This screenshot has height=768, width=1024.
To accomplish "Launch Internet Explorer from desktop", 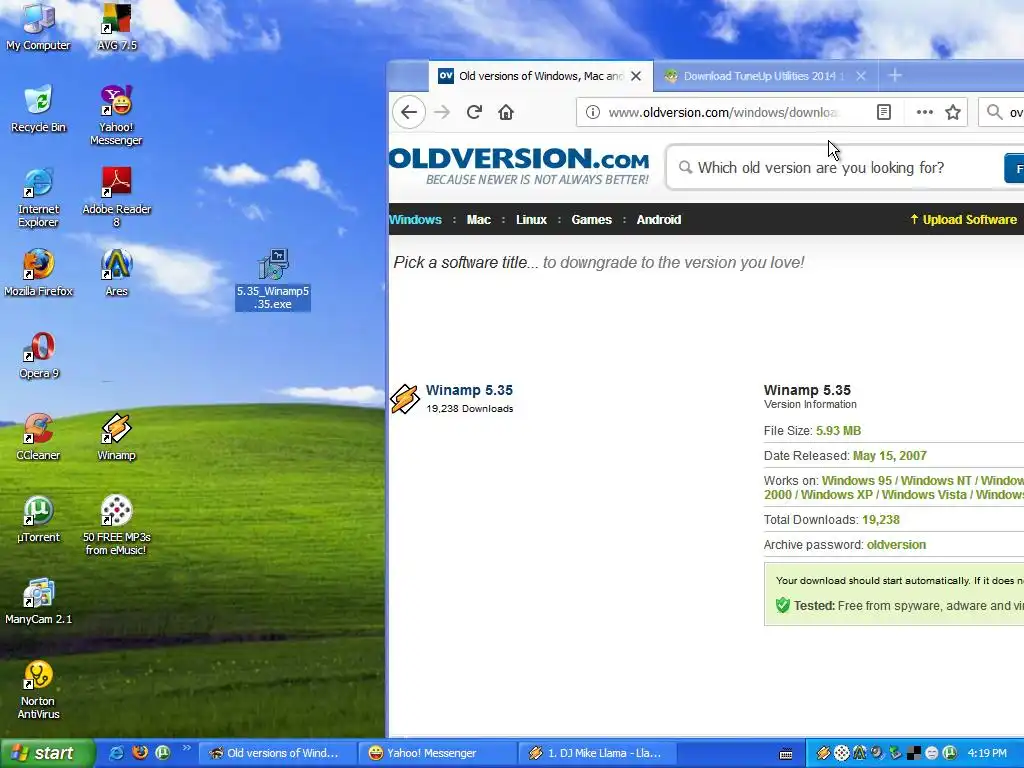I will click(38, 197).
